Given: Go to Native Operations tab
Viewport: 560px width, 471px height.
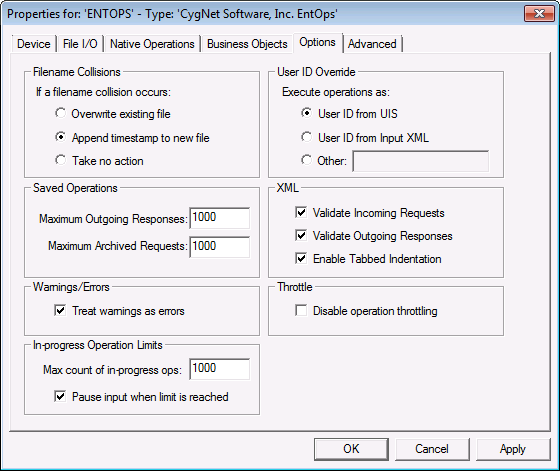Looking at the screenshot, I should [152, 44].
